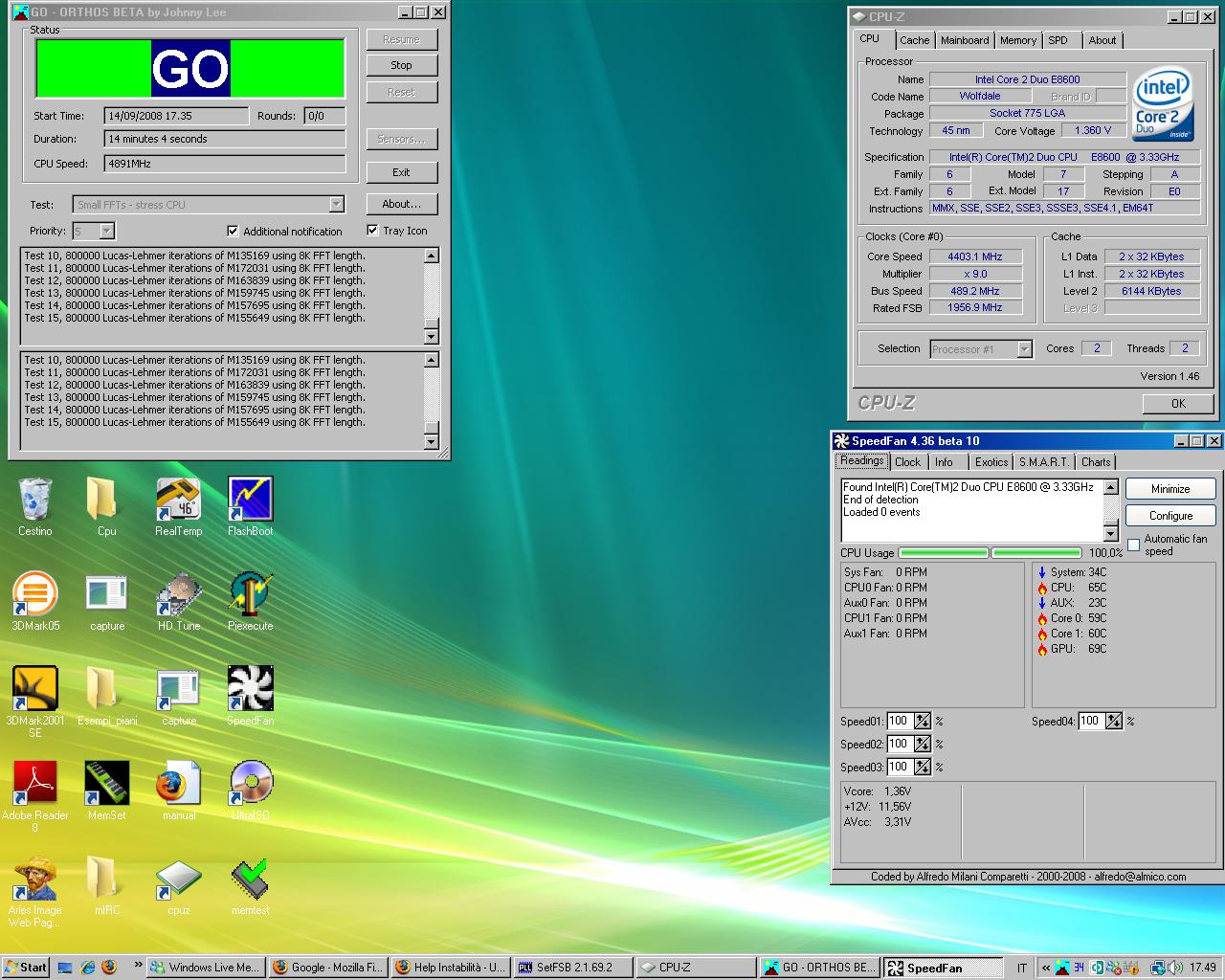Viewport: 1225px width, 980px height.
Task: Click CPU Speed field in Orthos
Action: [x=225, y=164]
